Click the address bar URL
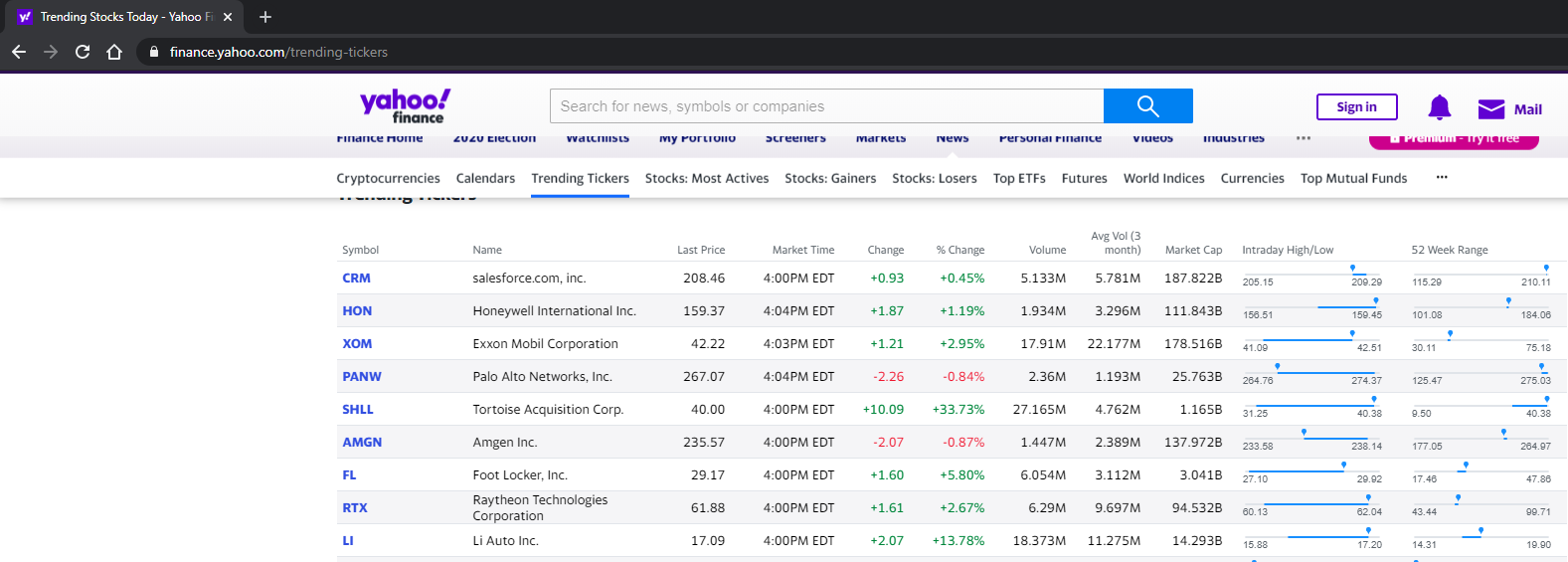The height and width of the screenshot is (562, 1568). [x=278, y=52]
